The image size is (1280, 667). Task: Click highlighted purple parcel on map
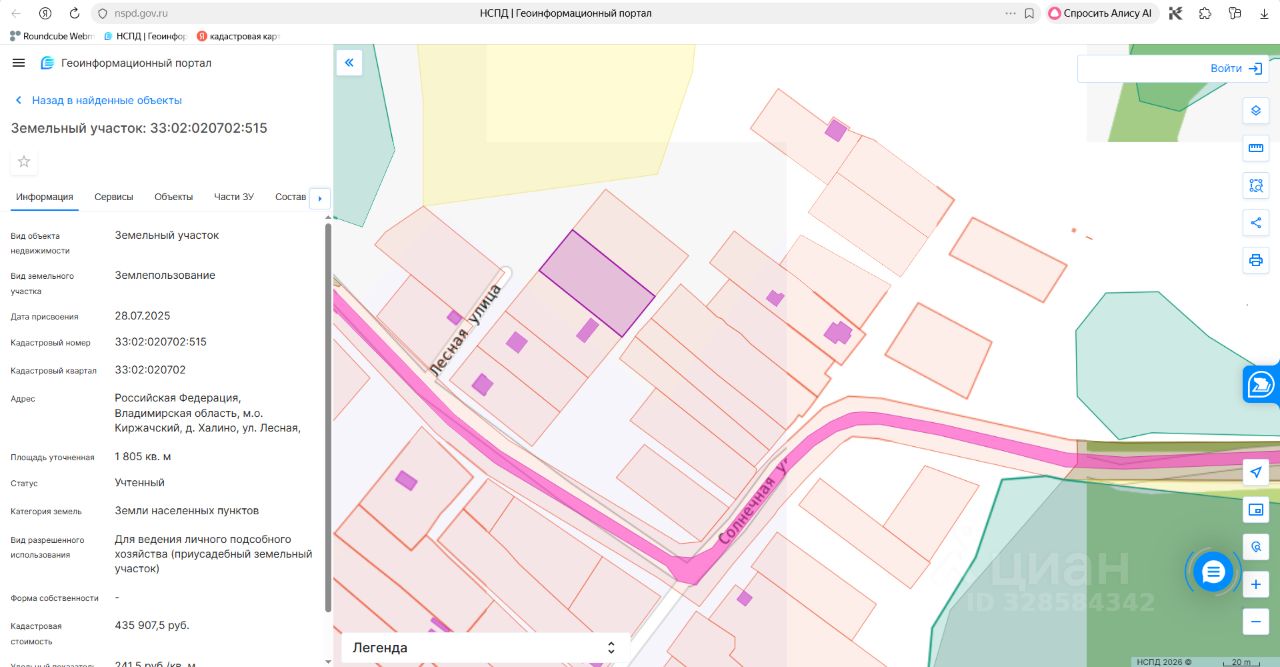597,283
